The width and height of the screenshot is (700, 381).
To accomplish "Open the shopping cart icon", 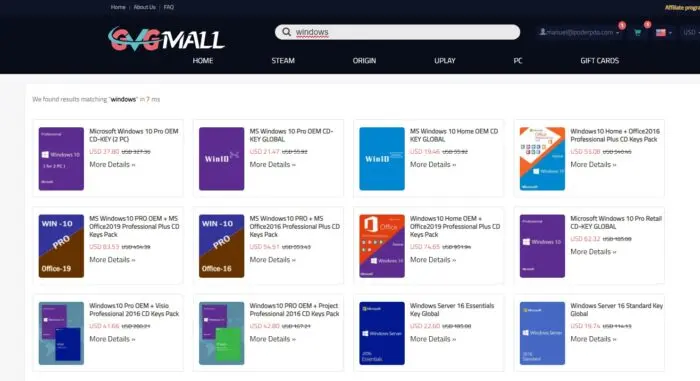I will (x=638, y=32).
